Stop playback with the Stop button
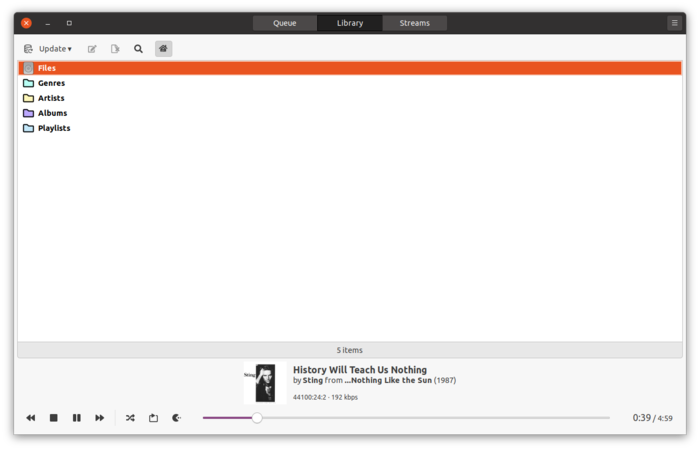700x450 pixels. click(54, 418)
